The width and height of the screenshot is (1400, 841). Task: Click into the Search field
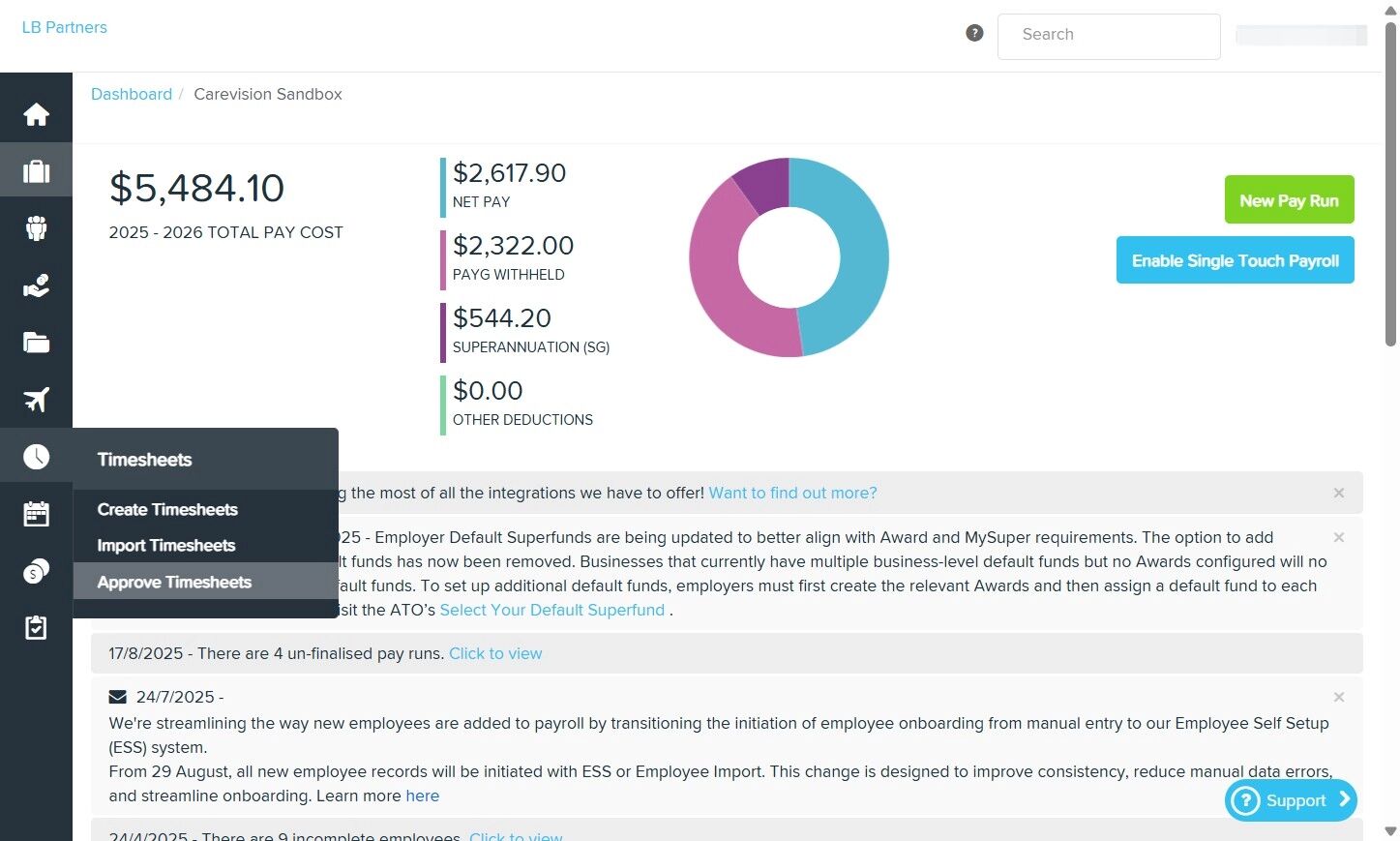click(x=1108, y=35)
